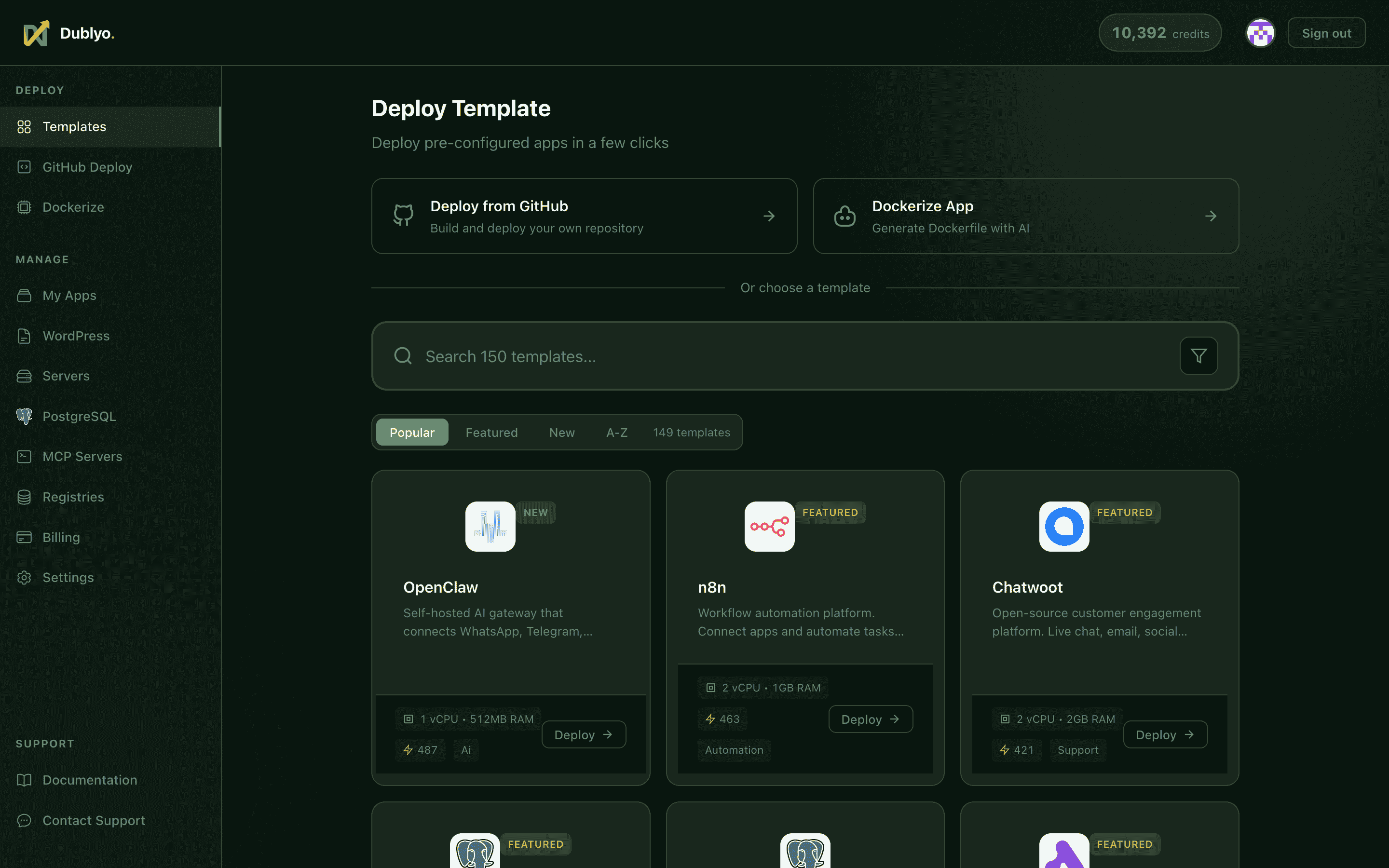Screen dimensions: 1389x868
Task: Click the Dublyo logo icon
Action: [36, 33]
